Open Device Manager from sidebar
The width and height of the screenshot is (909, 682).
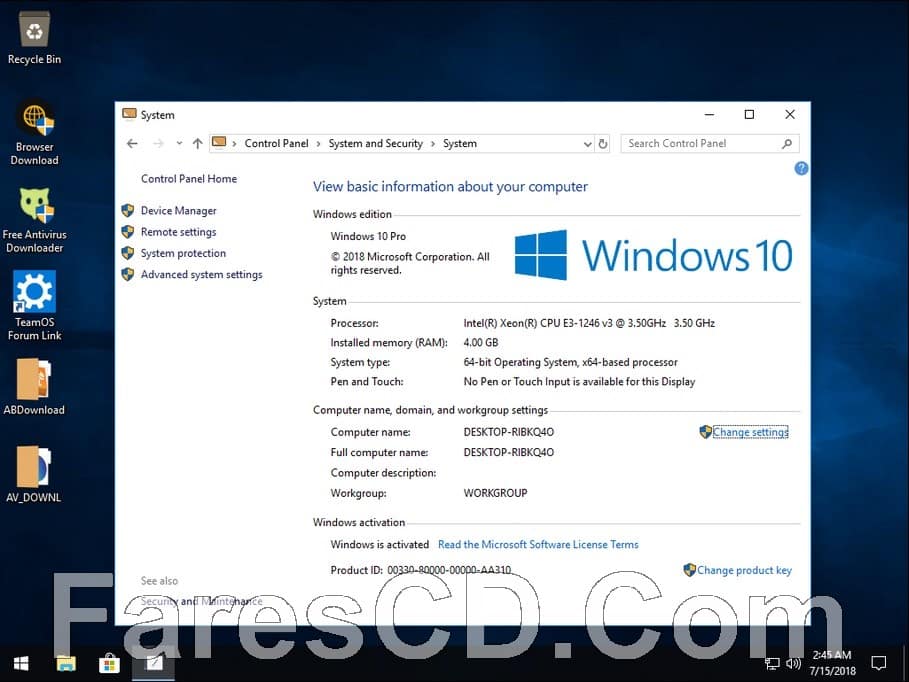(179, 211)
